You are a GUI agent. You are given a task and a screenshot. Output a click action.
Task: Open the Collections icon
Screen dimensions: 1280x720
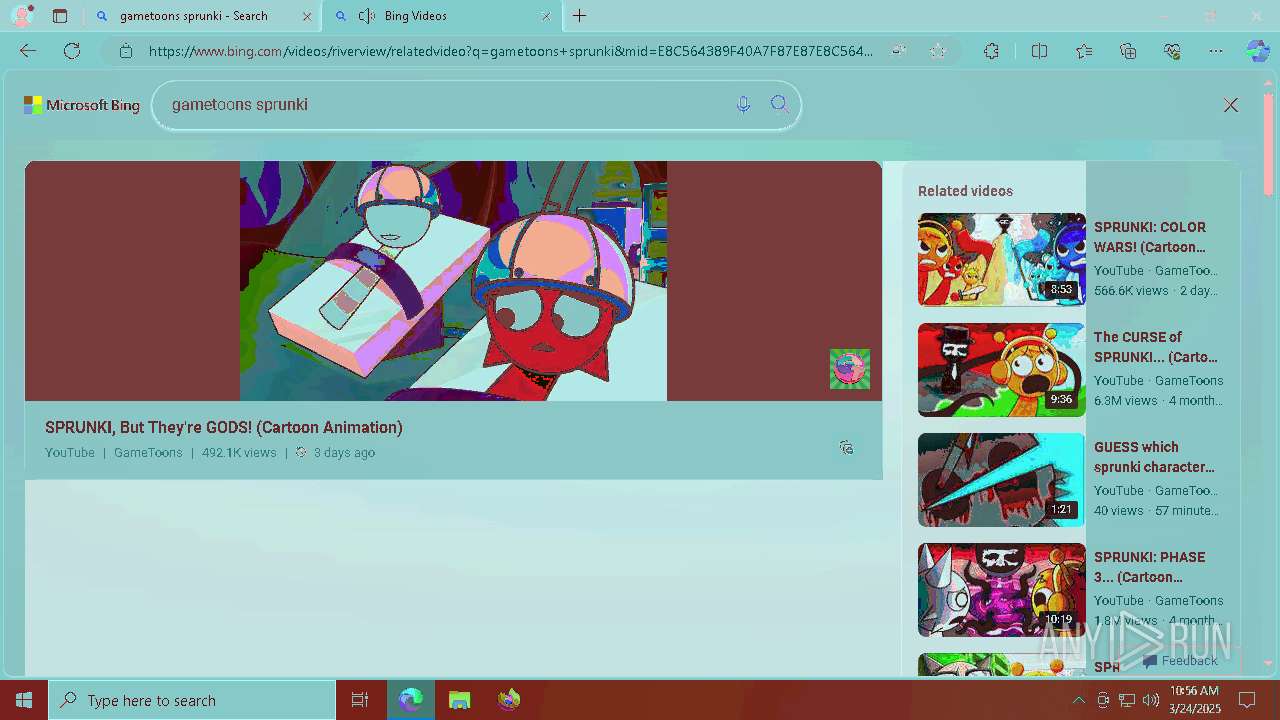tap(1128, 51)
